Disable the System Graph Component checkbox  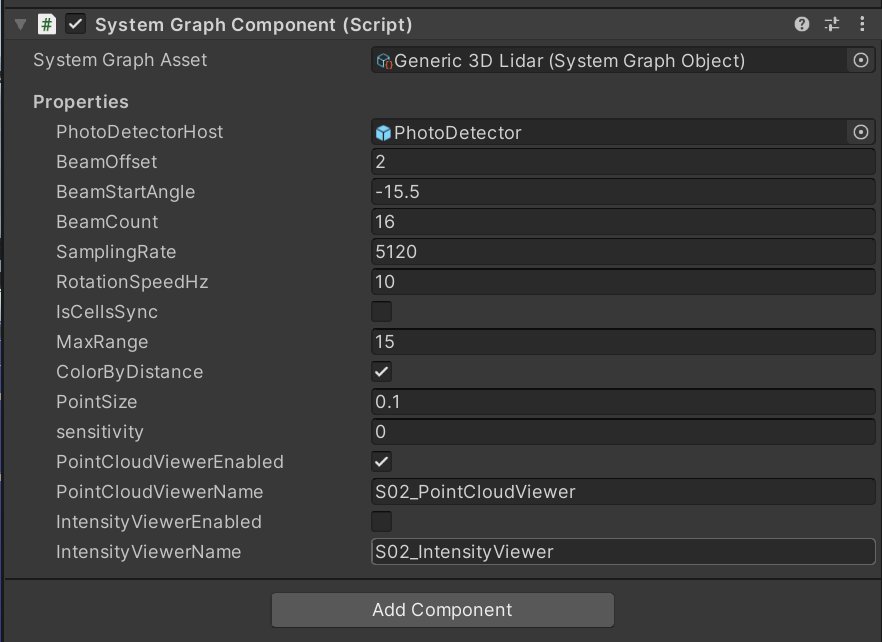[75, 24]
